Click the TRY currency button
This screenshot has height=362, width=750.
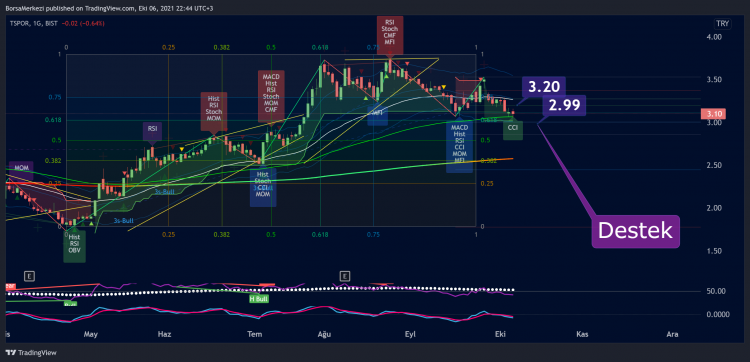(x=721, y=23)
